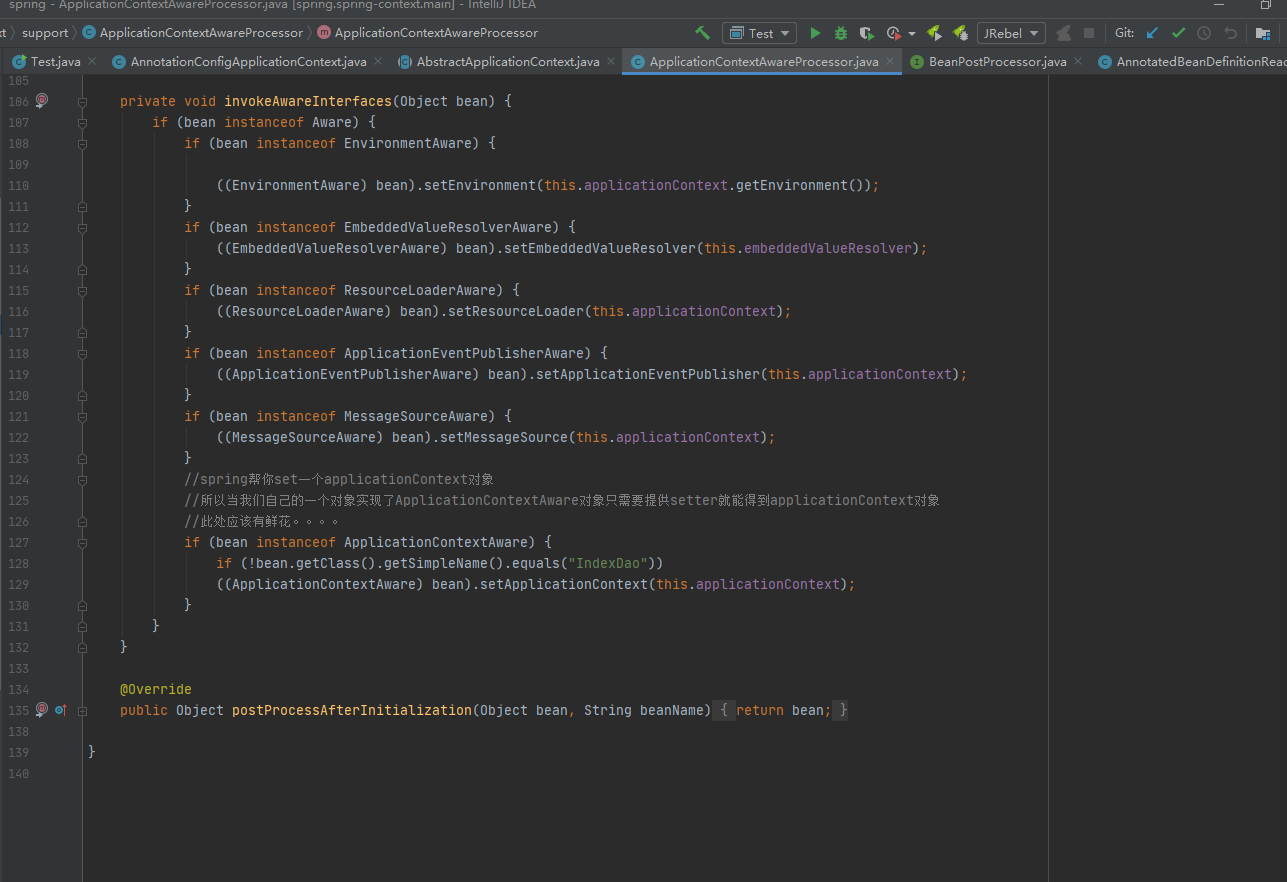Screen dimensions: 1287x882
Task: Commit changes with the green Git checkmark
Action: 1178,33
